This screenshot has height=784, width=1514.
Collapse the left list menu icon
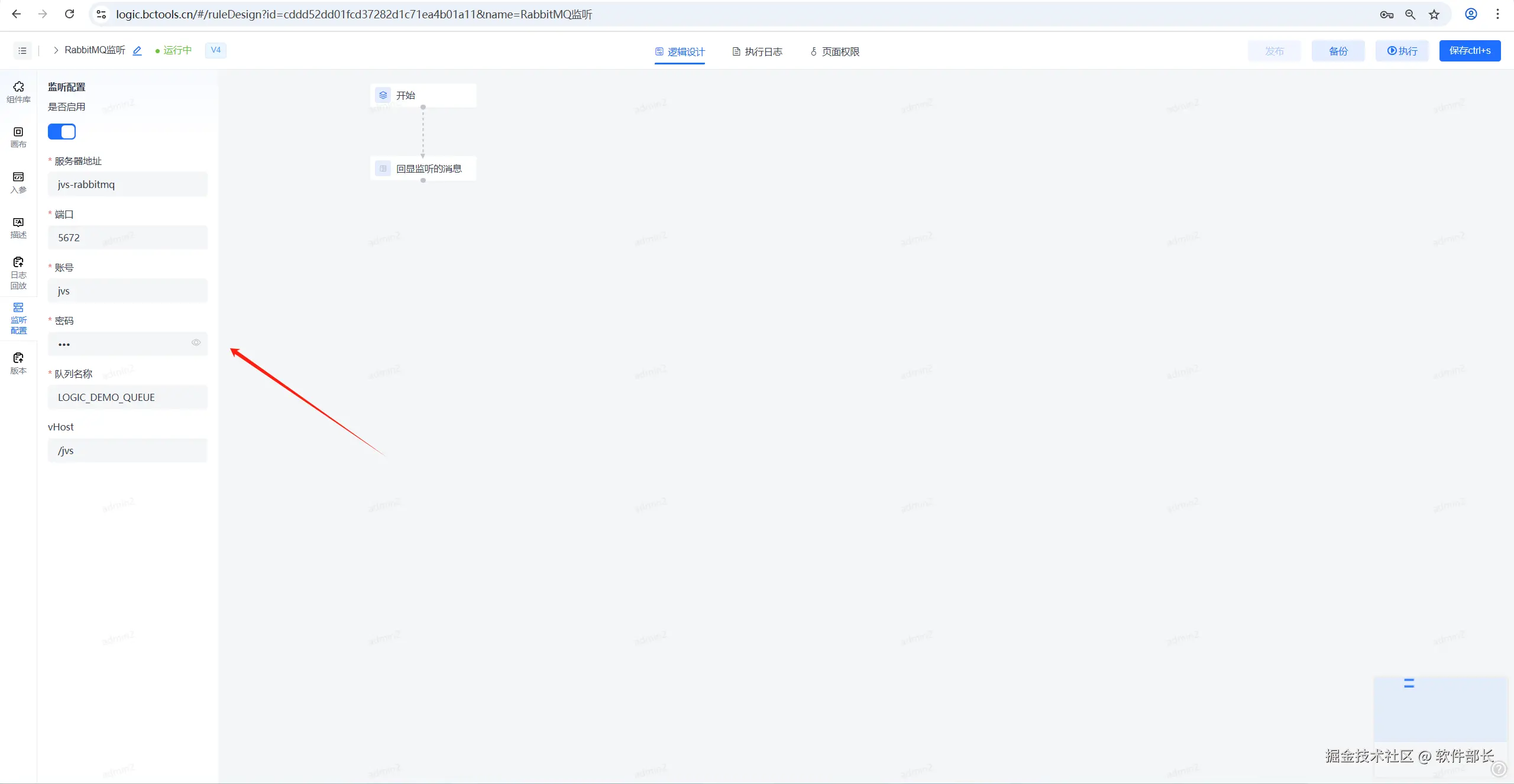(22, 51)
